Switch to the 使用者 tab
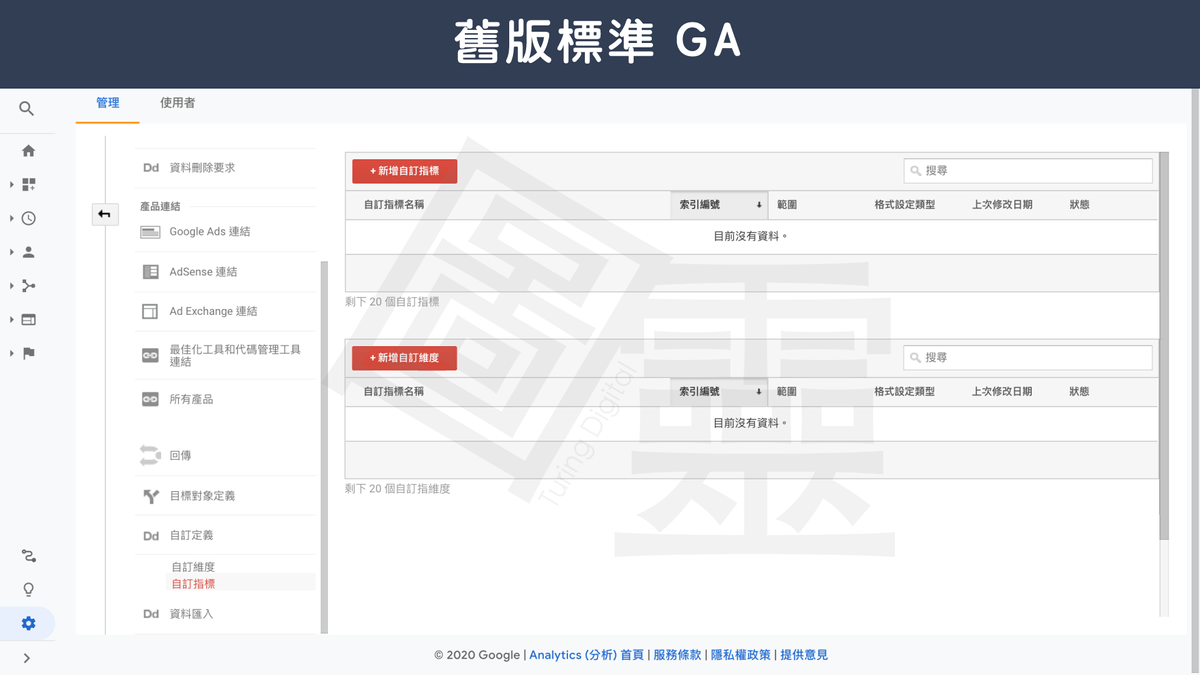This screenshot has height=675, width=1200. [178, 103]
